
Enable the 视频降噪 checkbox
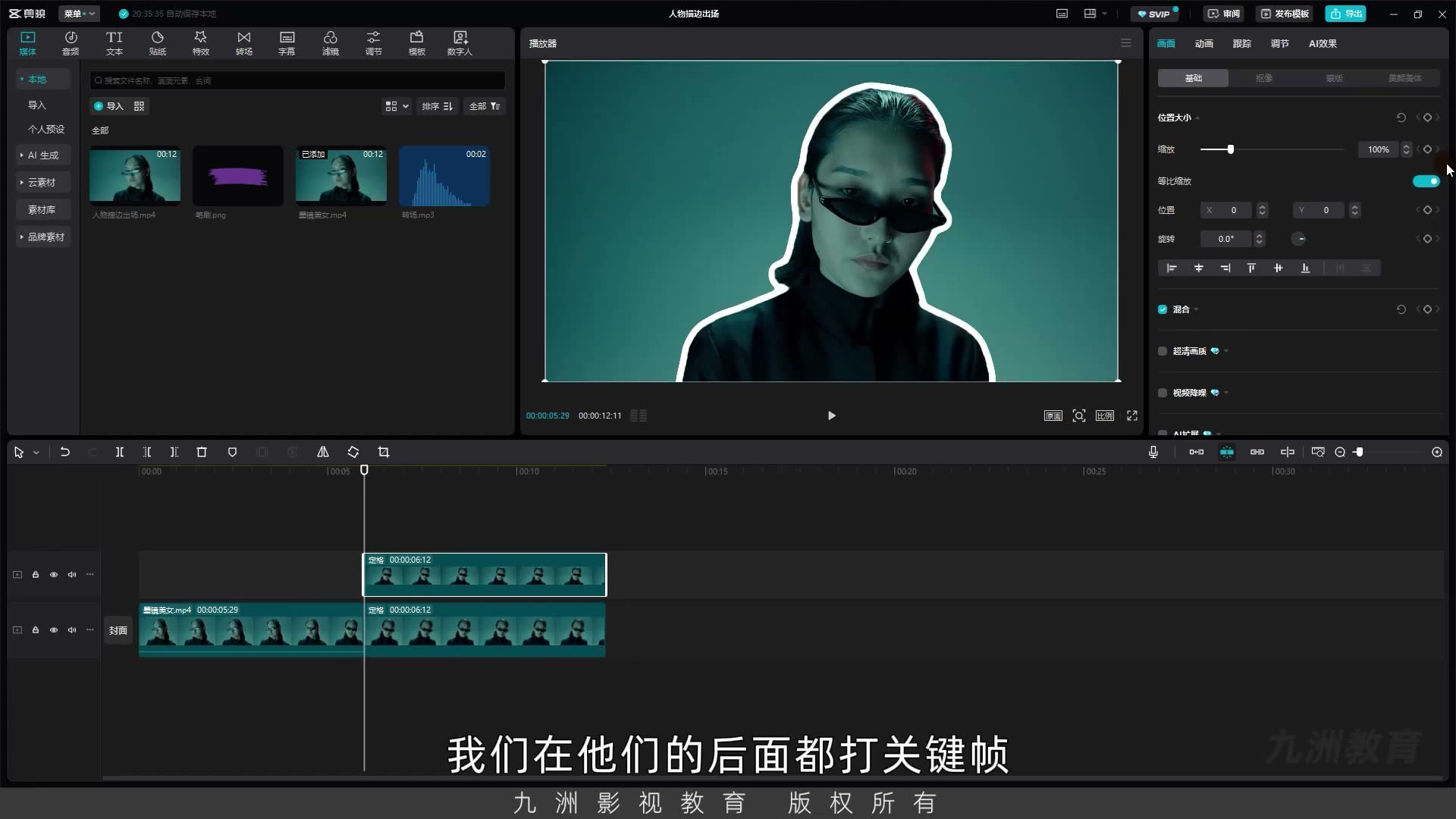tap(1163, 393)
